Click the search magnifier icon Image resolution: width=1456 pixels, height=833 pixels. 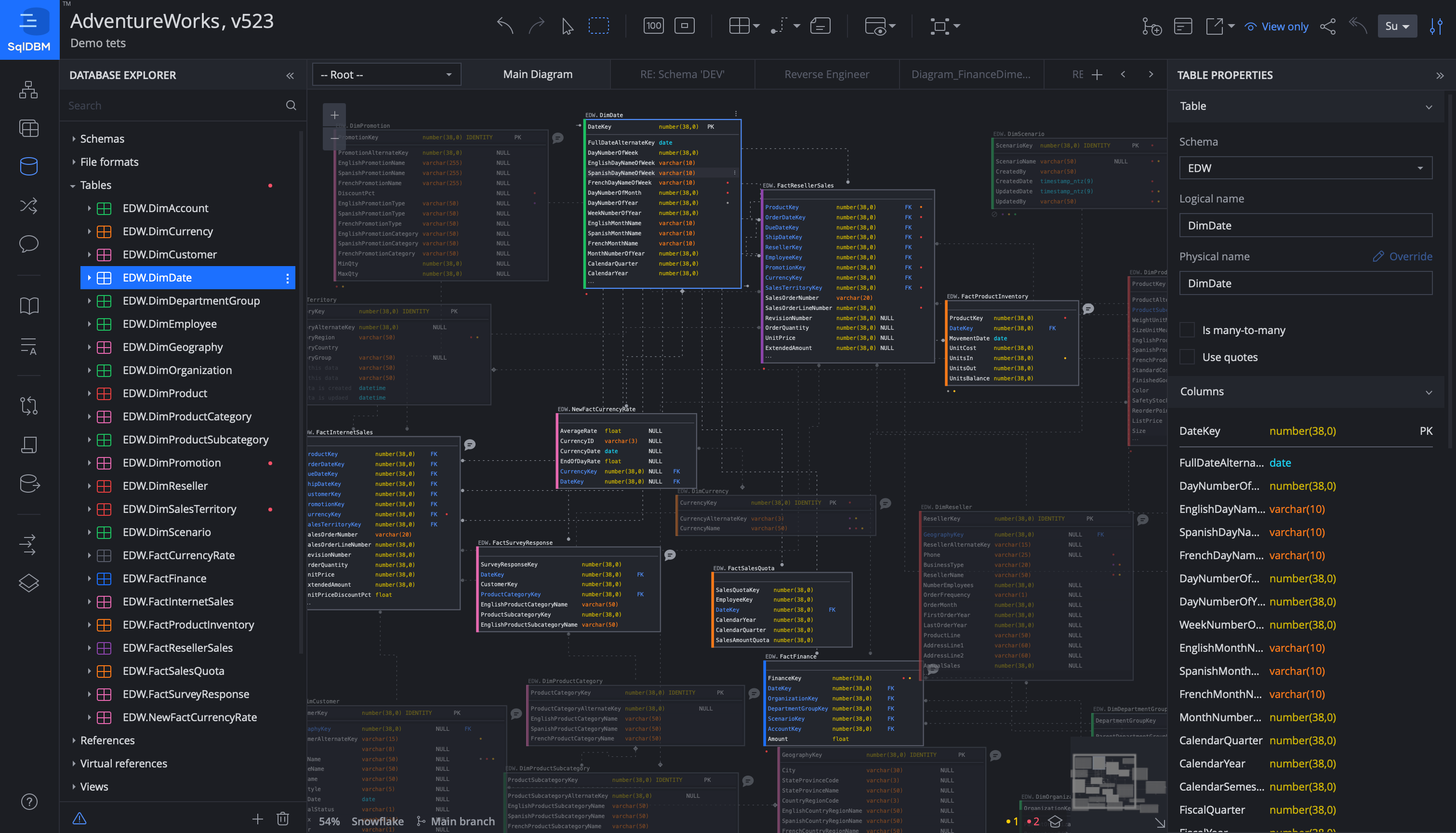point(291,105)
